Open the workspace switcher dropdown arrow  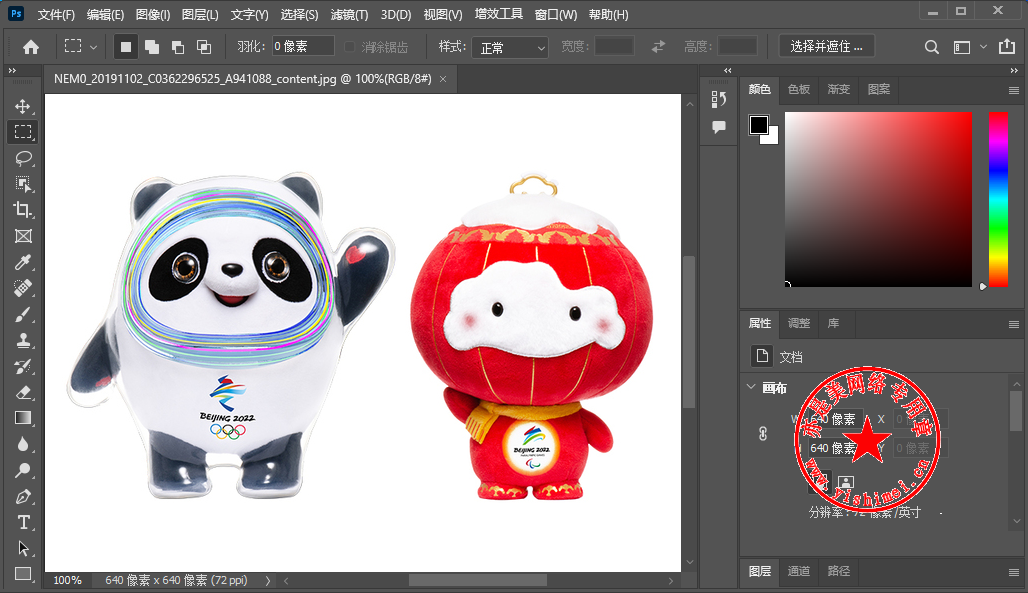(983, 47)
